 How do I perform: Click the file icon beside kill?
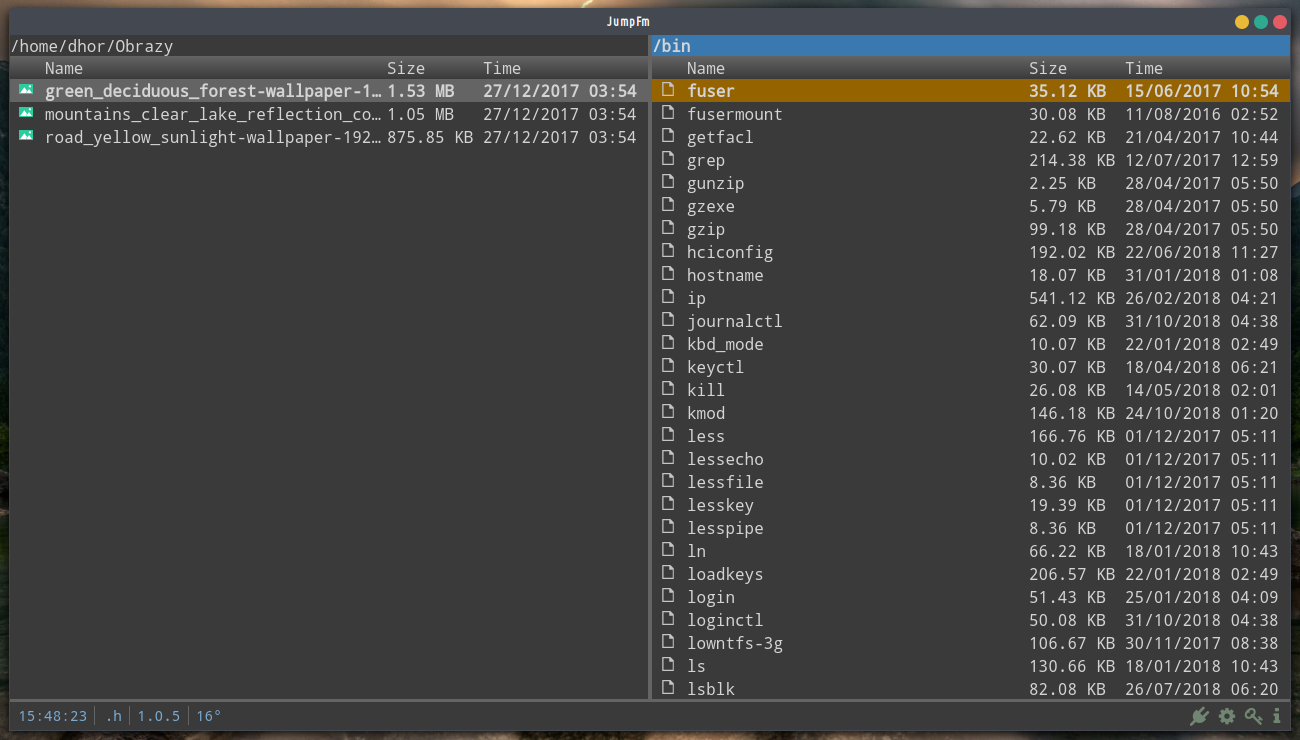668,389
